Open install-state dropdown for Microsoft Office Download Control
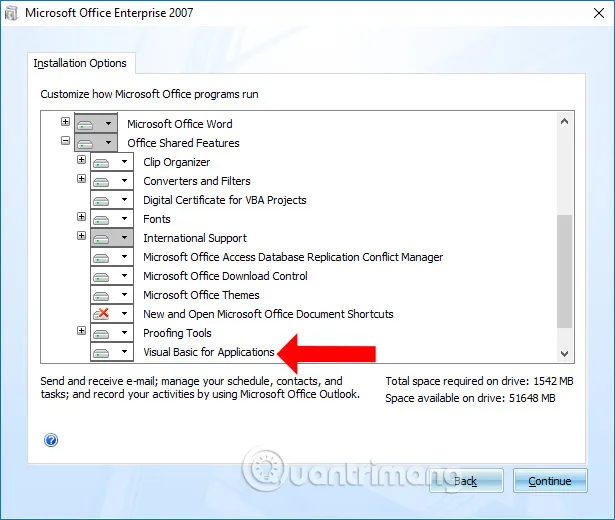This screenshot has width=615, height=520. (x=112, y=276)
